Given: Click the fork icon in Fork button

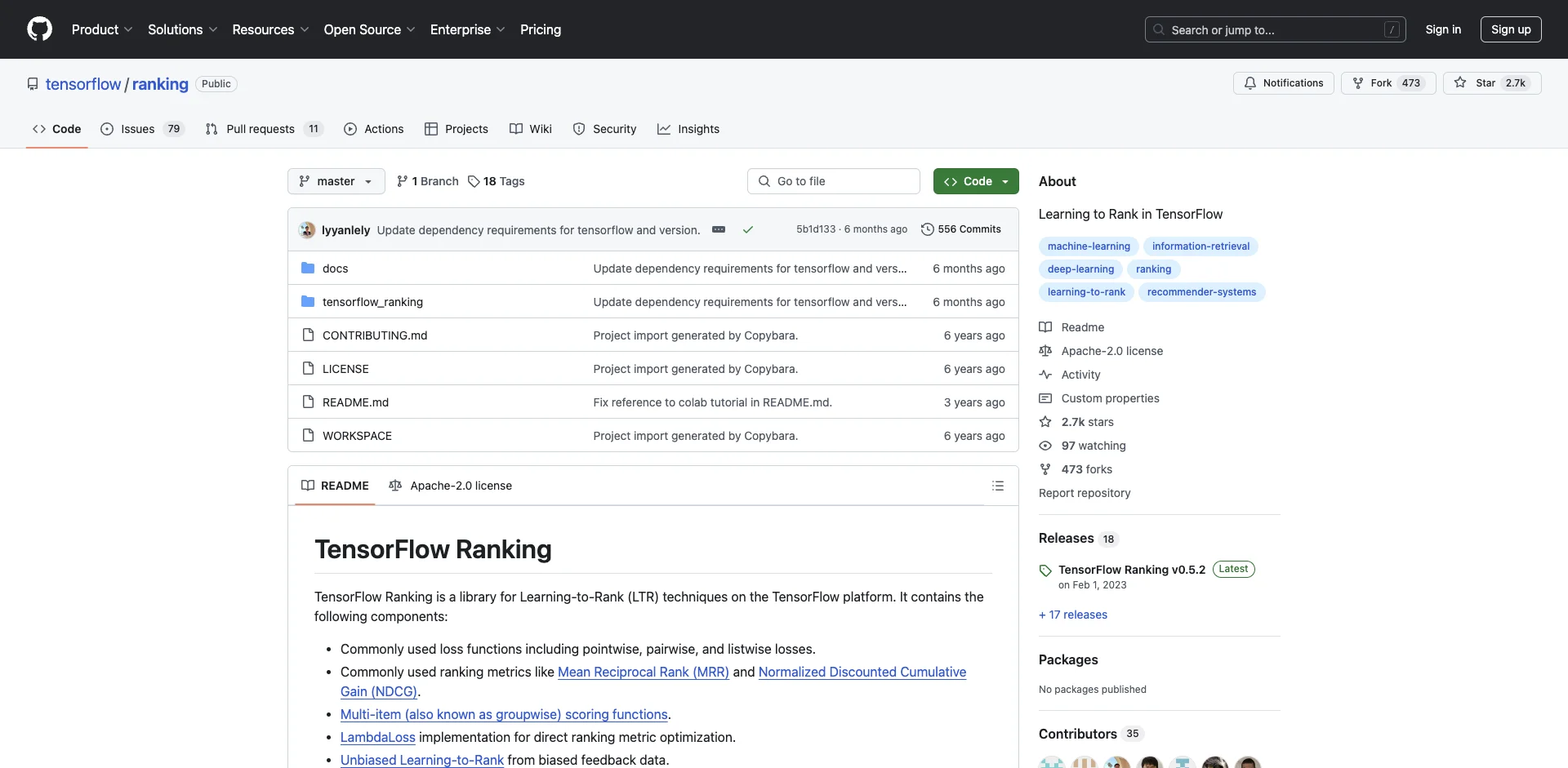Looking at the screenshot, I should (x=1357, y=82).
